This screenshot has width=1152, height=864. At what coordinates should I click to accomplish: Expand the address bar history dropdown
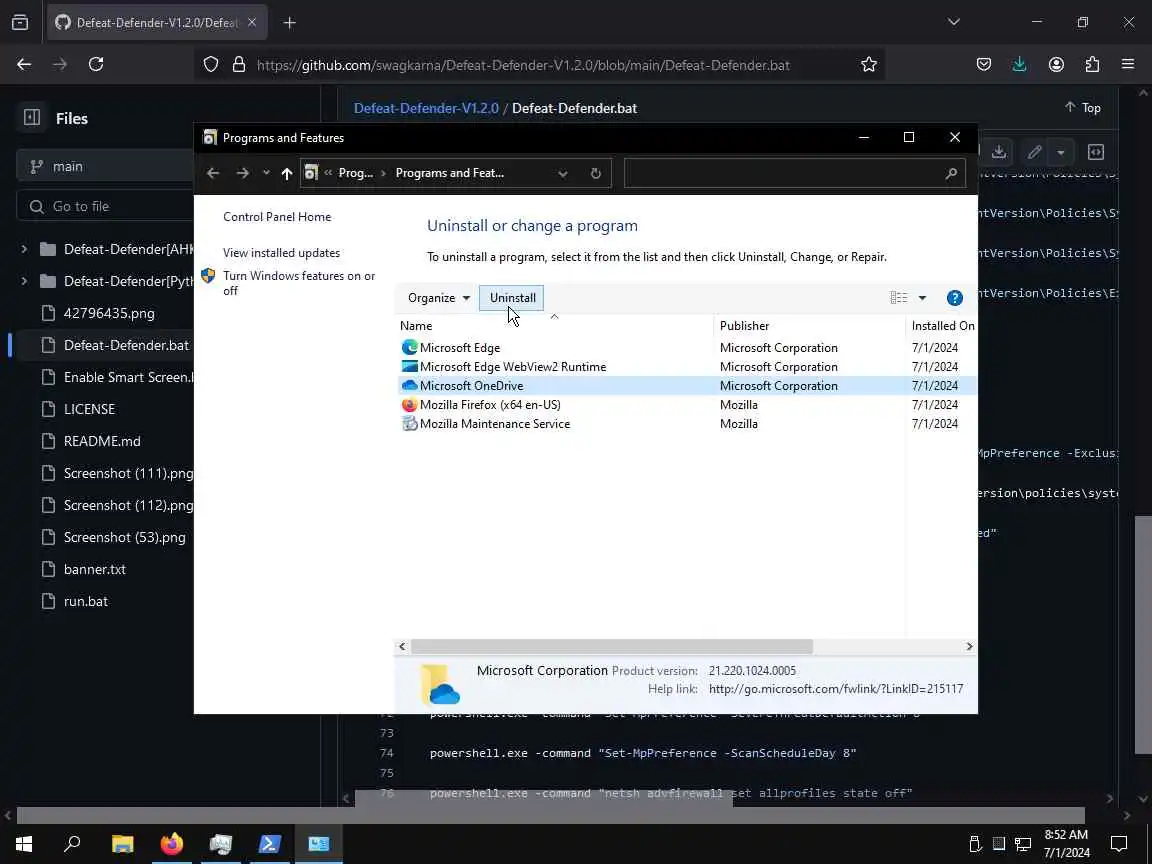click(563, 173)
